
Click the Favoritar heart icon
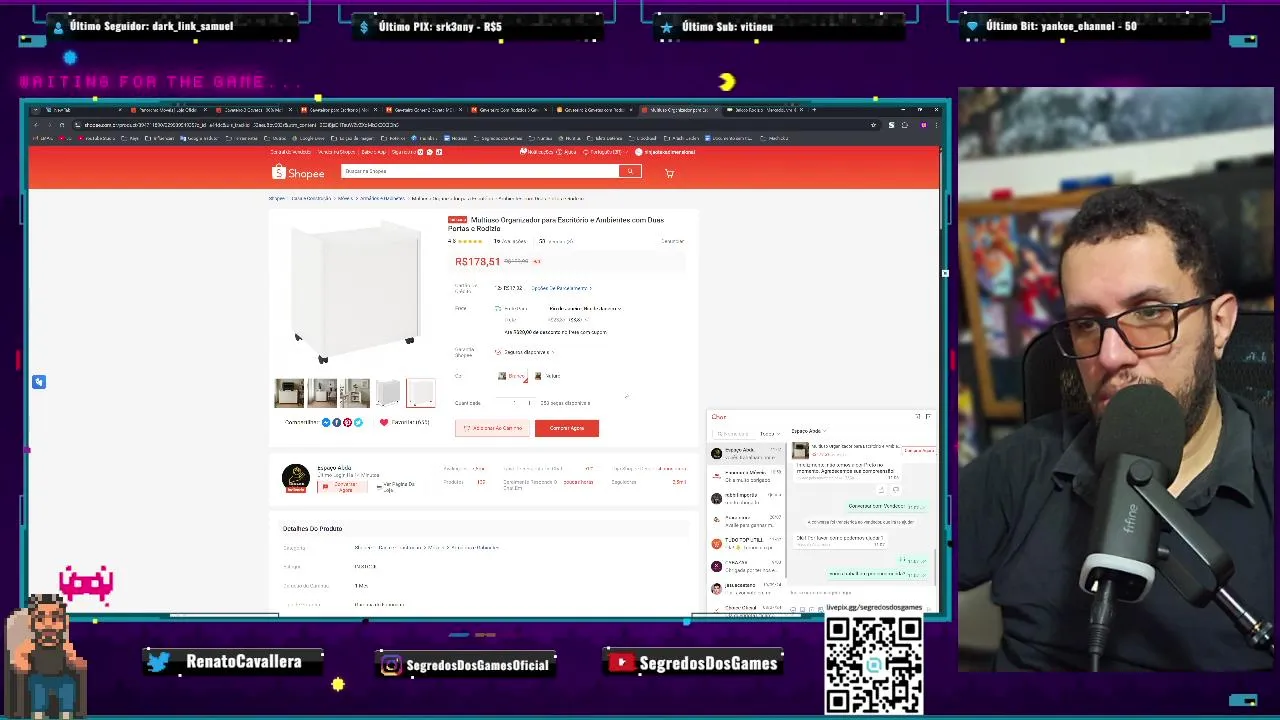tap(384, 422)
